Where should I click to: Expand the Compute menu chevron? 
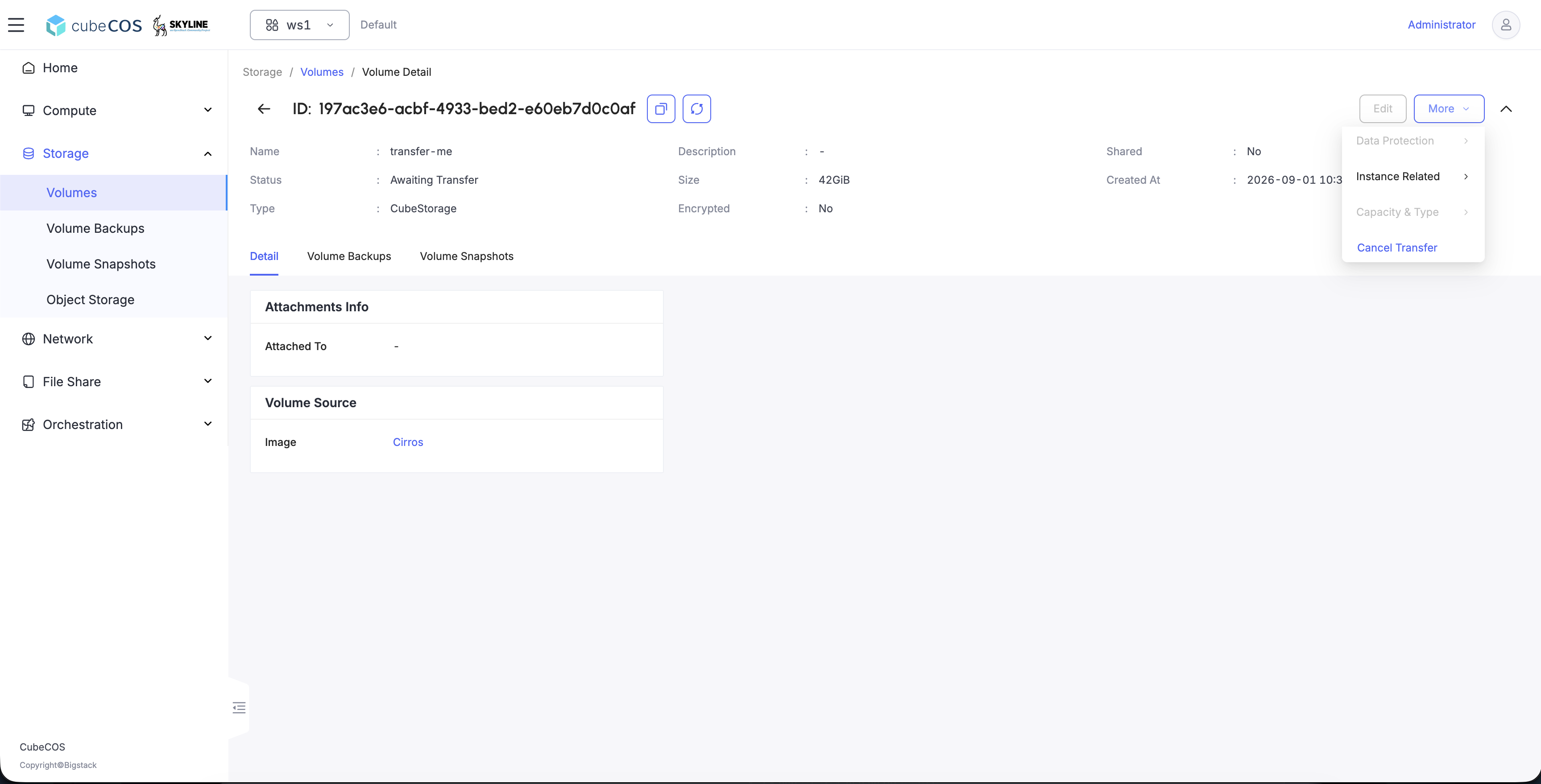point(207,110)
